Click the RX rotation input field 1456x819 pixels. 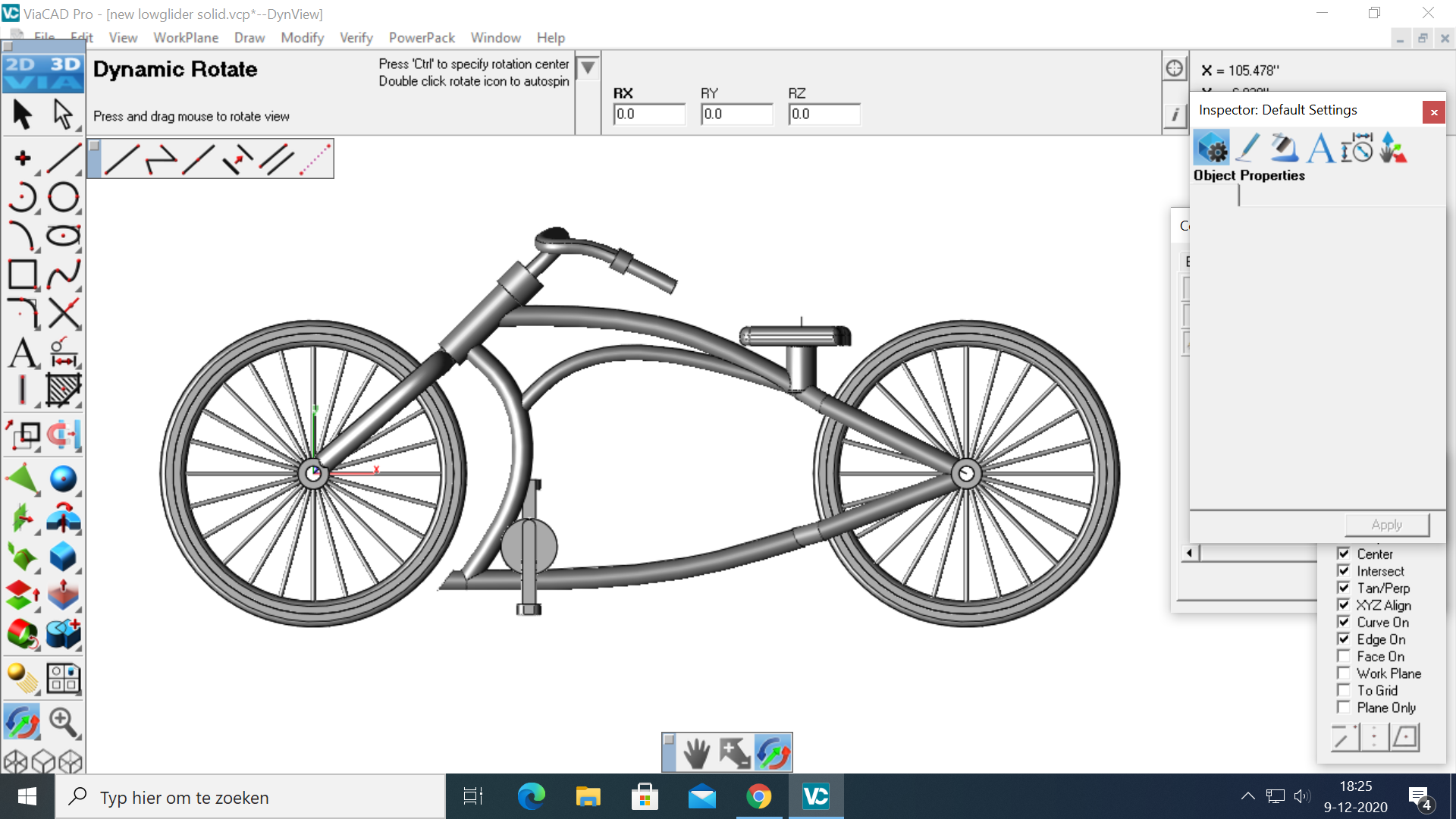pos(648,114)
